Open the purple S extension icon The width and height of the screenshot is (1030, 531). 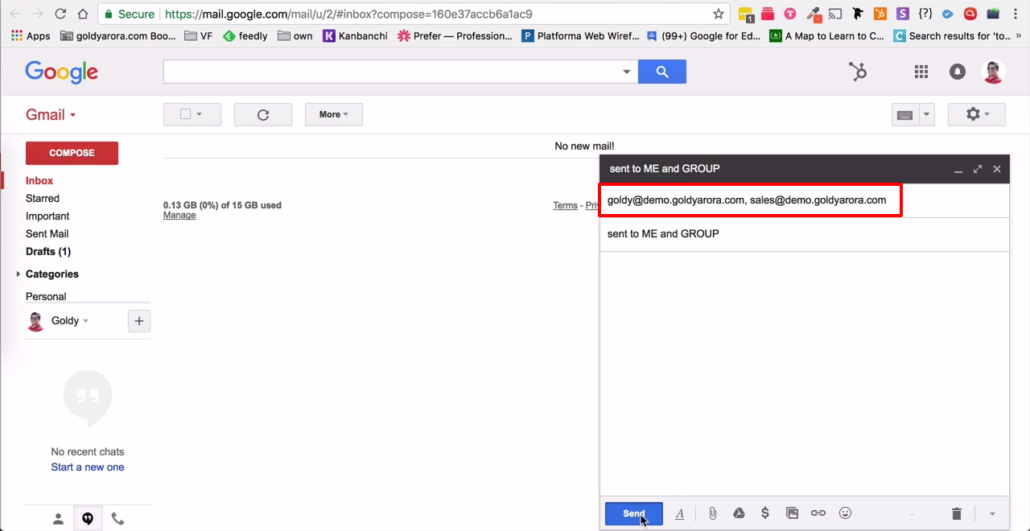pos(903,14)
